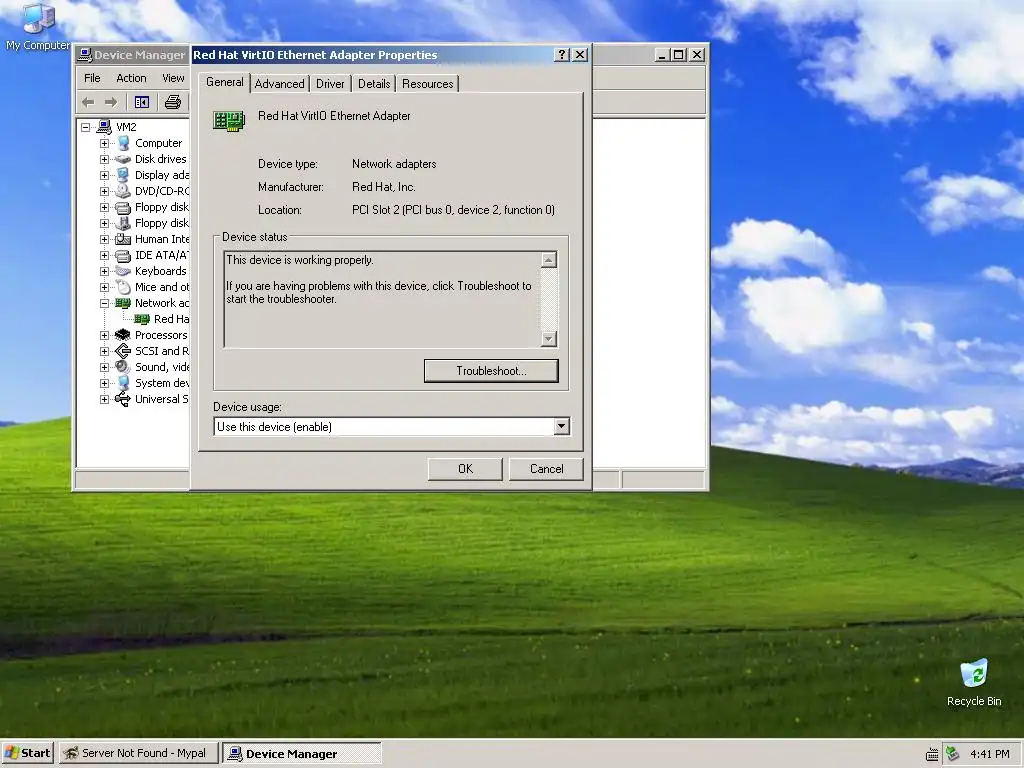Select the IDE ATA/ATAPI controllers icon

click(123, 255)
